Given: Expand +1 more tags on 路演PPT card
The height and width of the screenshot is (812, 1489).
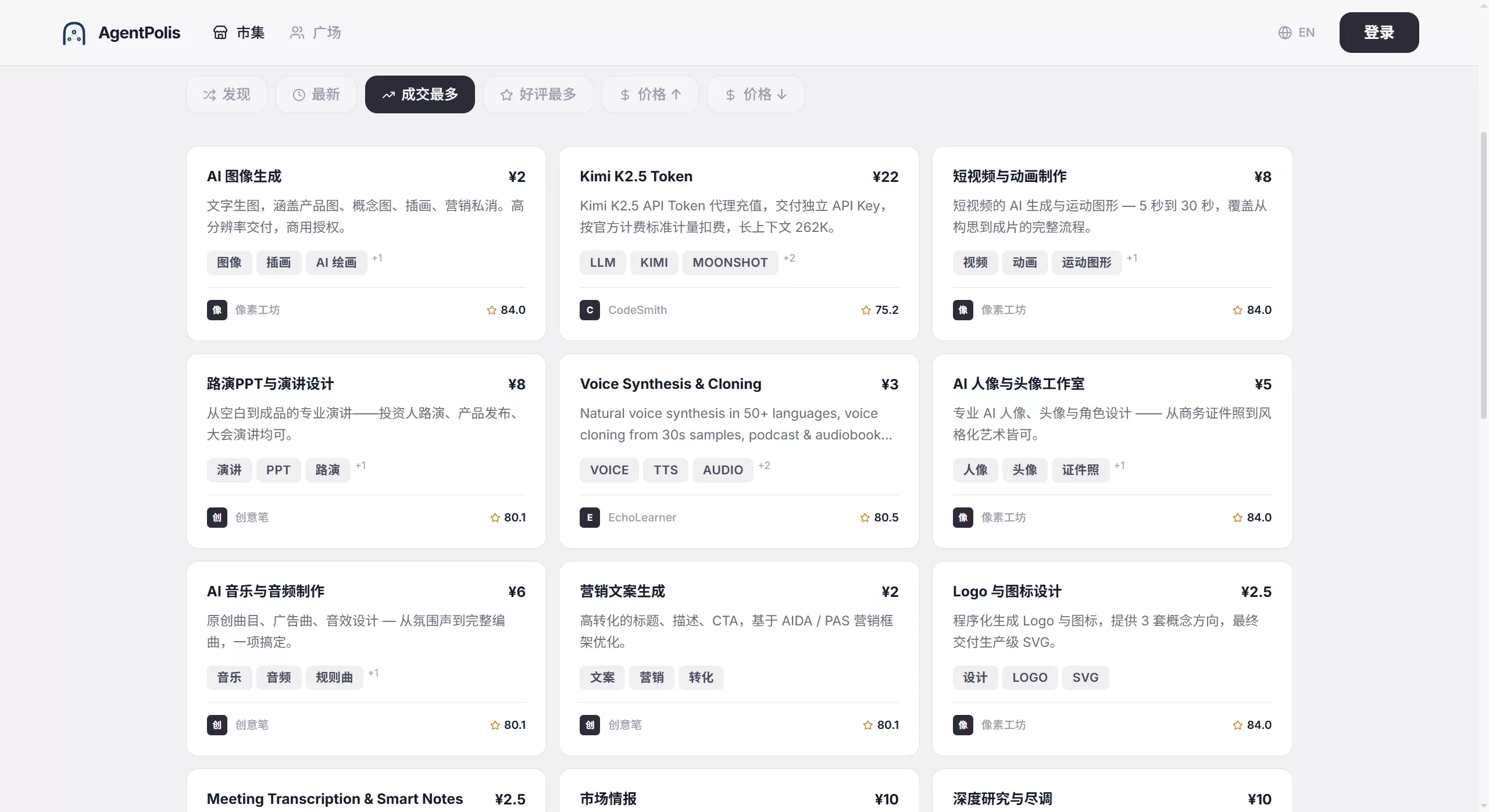Looking at the screenshot, I should click(360, 466).
